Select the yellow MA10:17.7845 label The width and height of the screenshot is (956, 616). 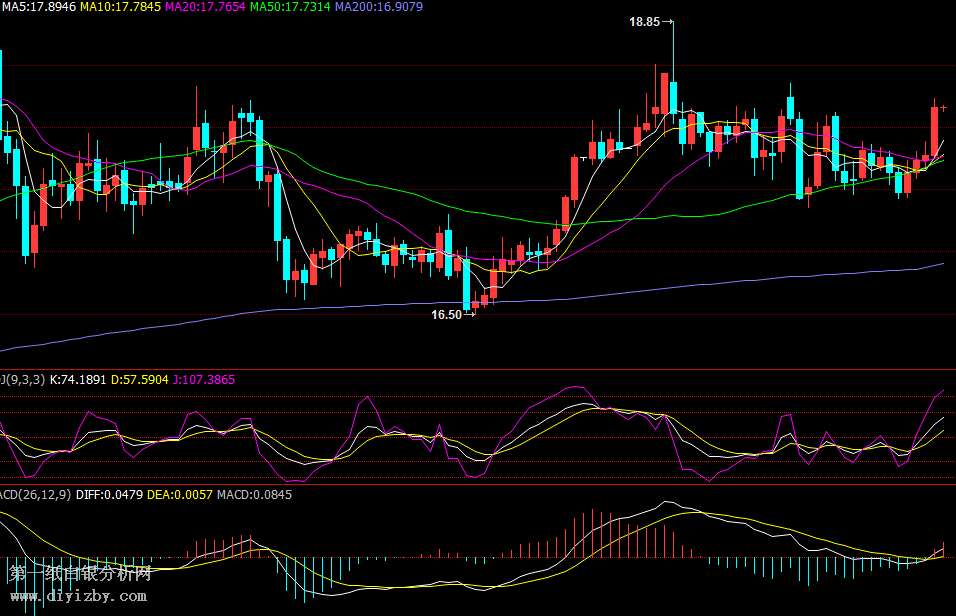120,7
